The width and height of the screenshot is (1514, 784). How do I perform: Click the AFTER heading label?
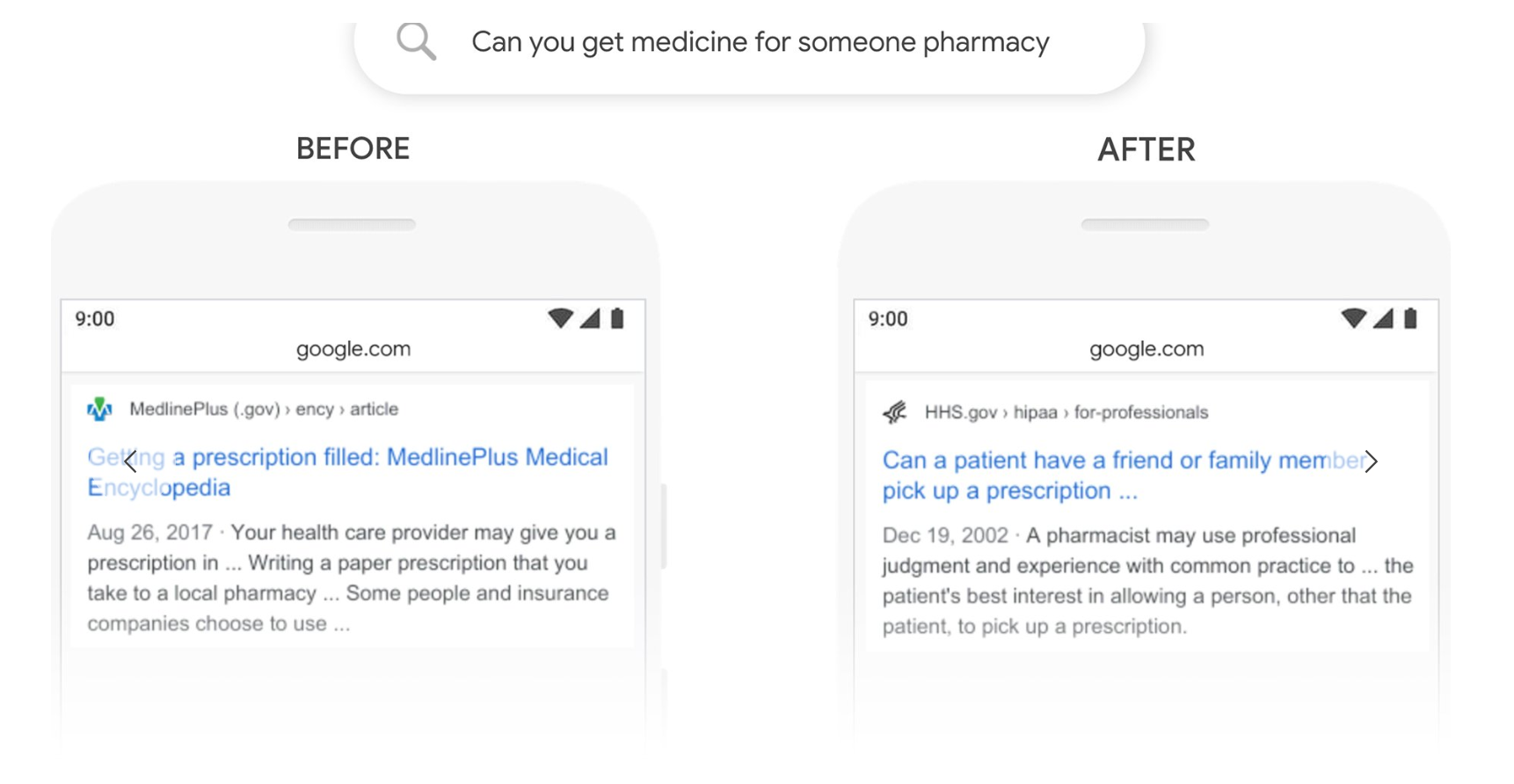coord(1146,149)
